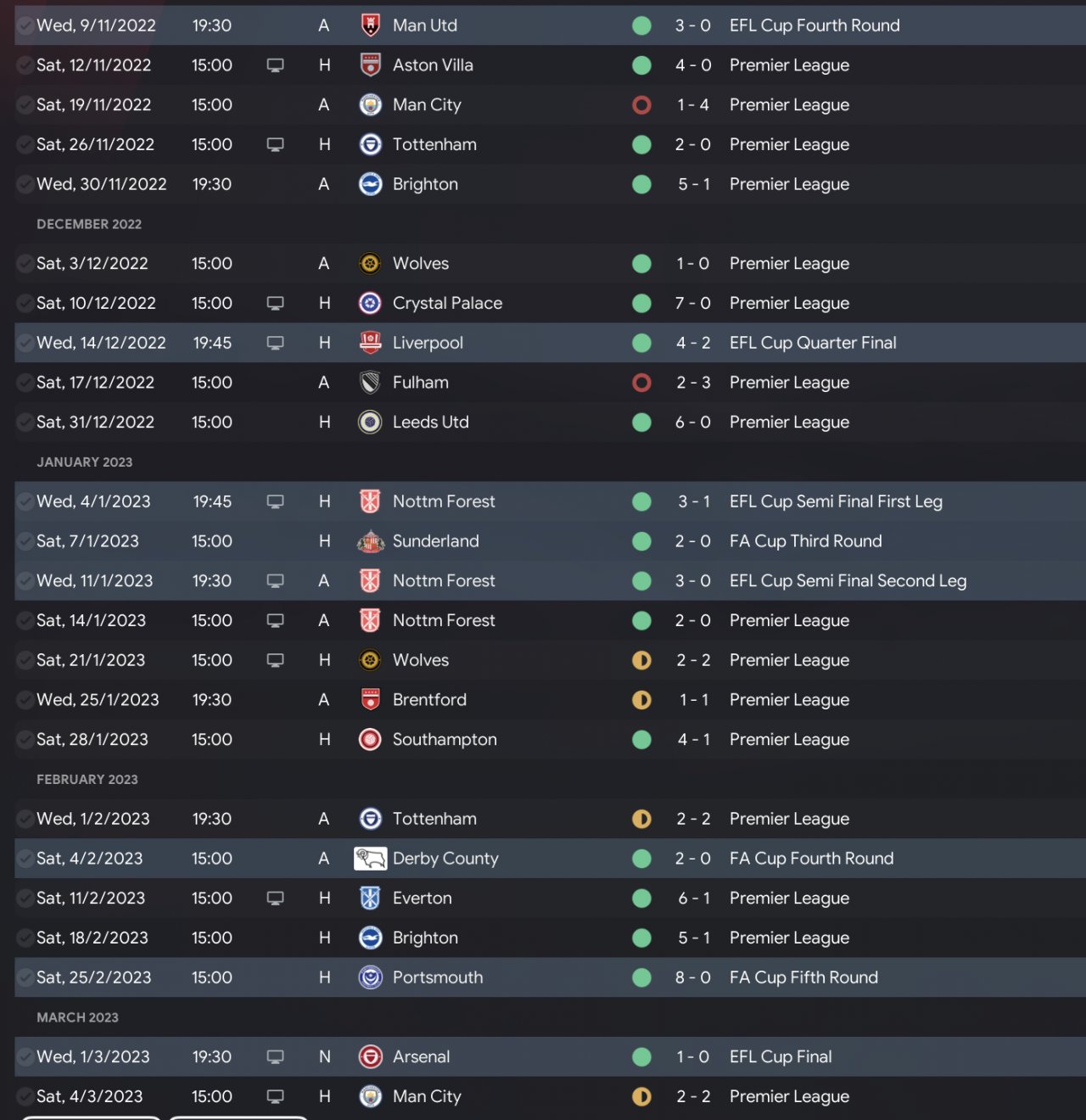Toggle the check mark beside Sat, 25/2/2023
The width and height of the screenshot is (1086, 1120).
(x=25, y=977)
